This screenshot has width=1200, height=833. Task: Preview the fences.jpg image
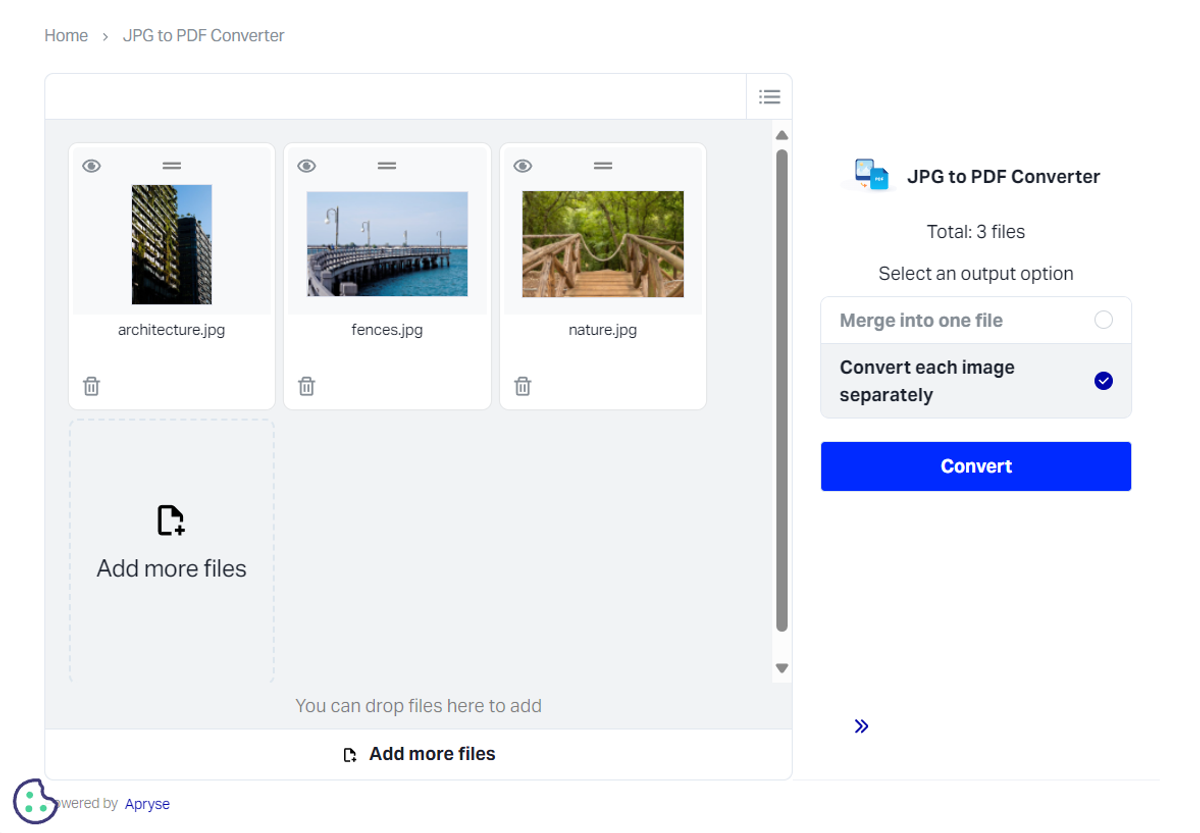pyautogui.click(x=307, y=165)
